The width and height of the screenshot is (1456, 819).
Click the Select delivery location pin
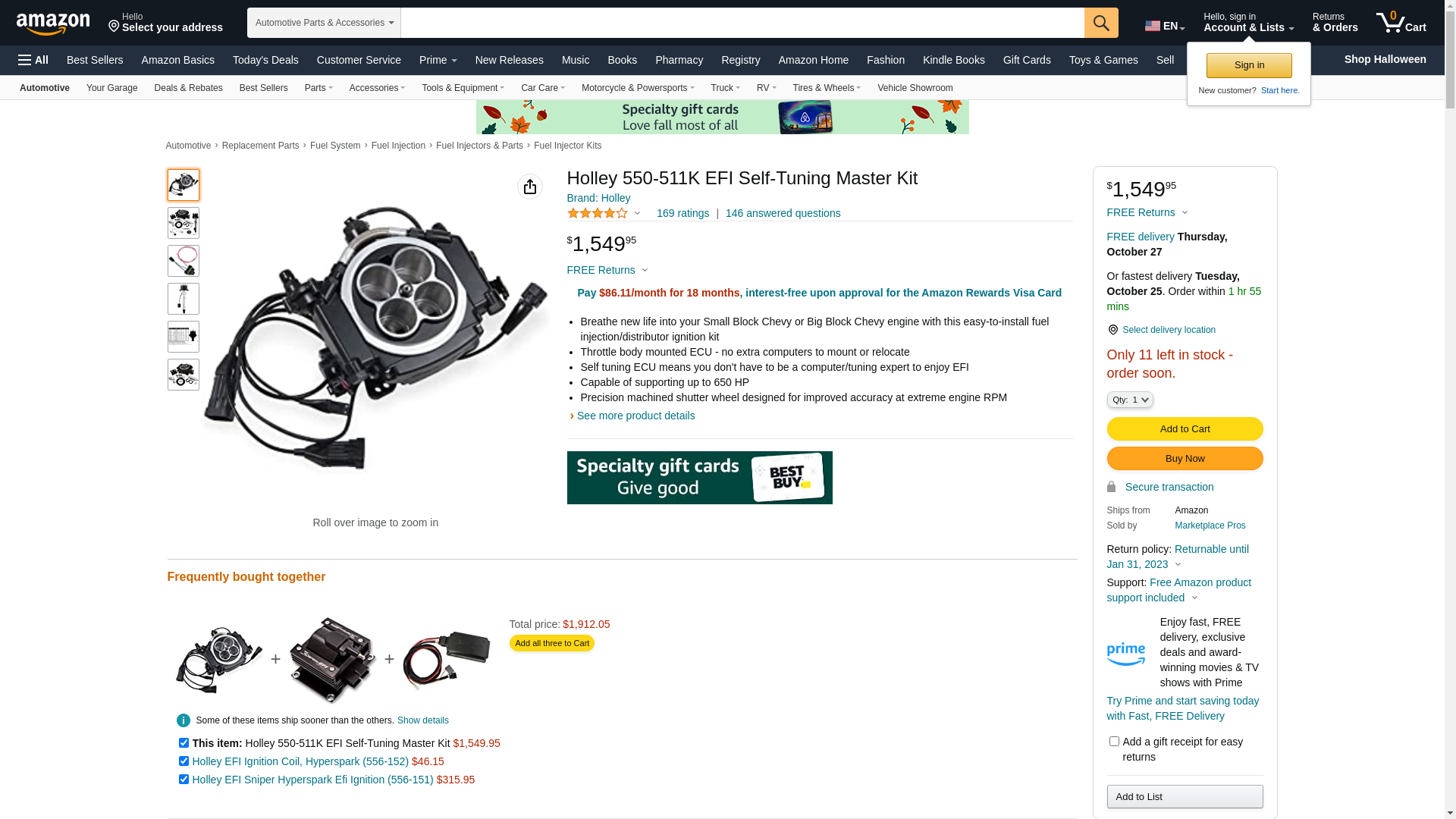[x=1112, y=330]
